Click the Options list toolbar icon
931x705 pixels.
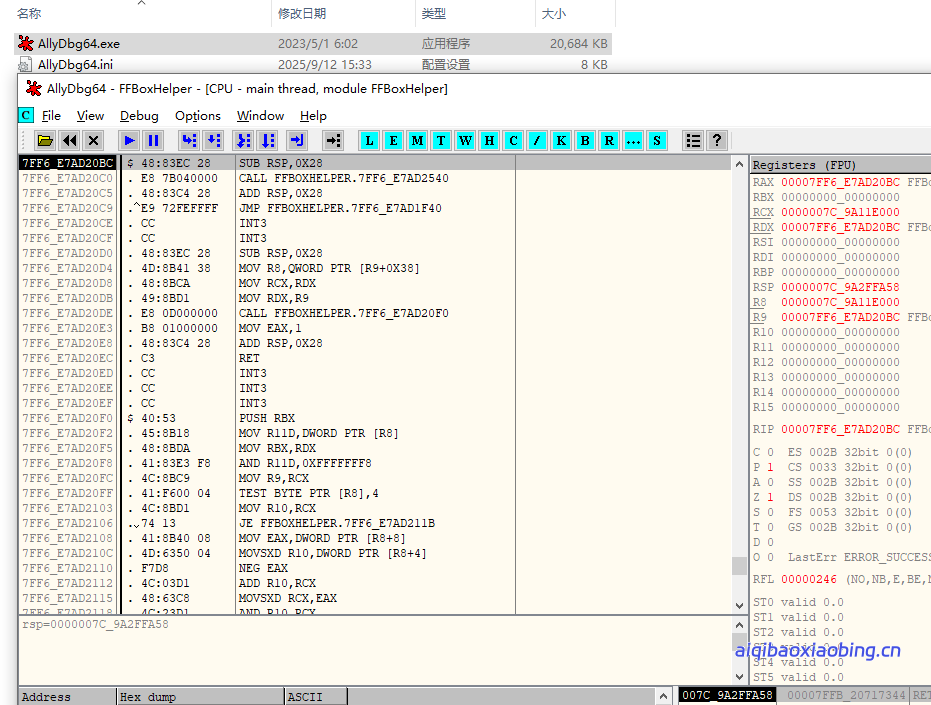tap(693, 141)
